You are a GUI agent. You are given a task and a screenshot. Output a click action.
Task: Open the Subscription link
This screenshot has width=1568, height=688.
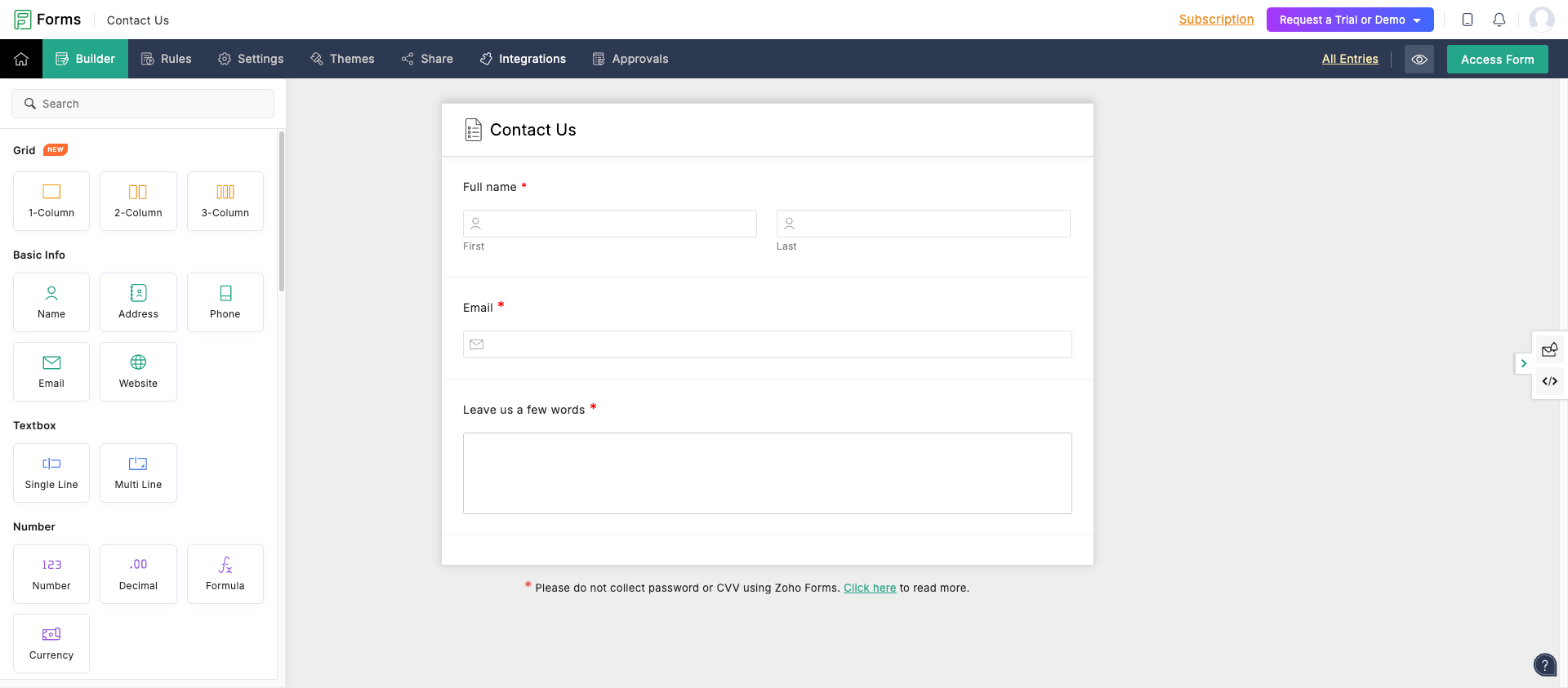point(1216,20)
